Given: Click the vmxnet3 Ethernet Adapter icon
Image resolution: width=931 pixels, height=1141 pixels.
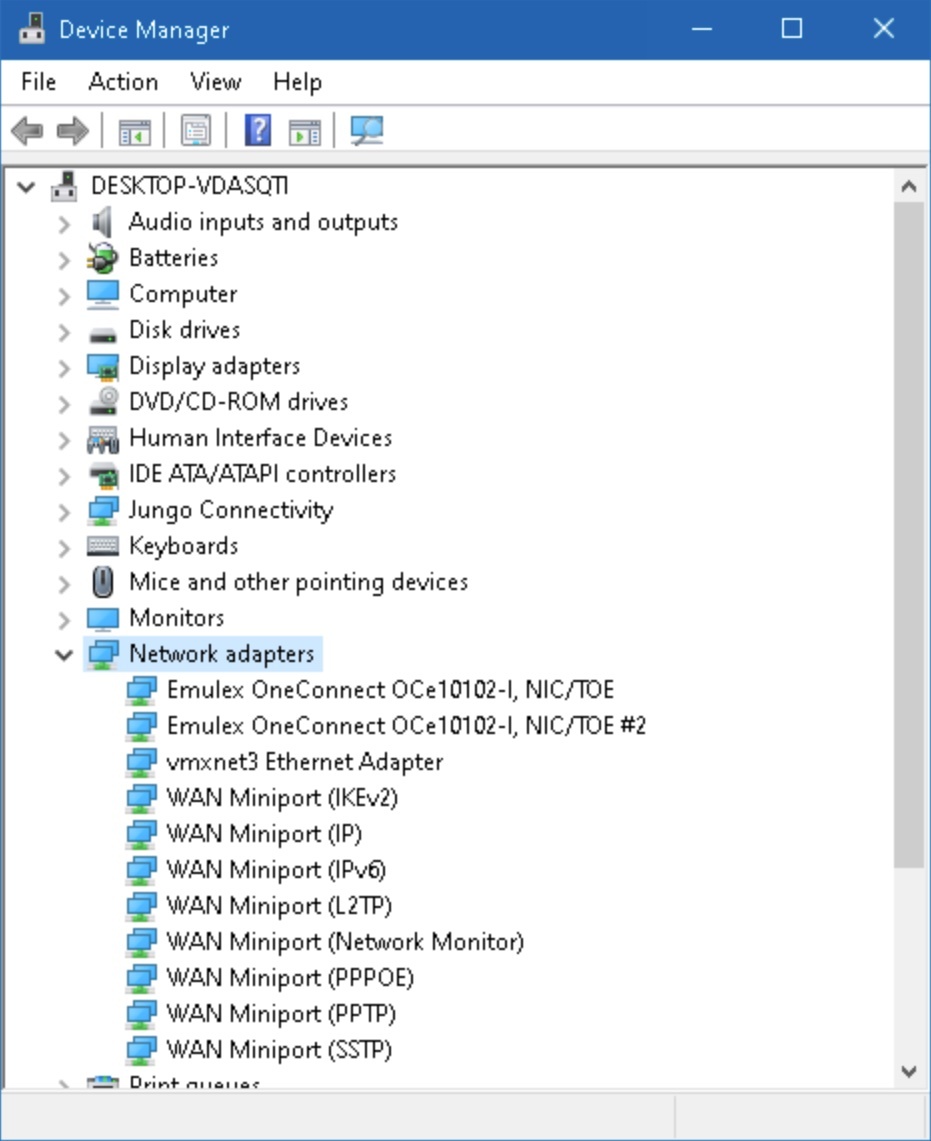Looking at the screenshot, I should [x=141, y=762].
